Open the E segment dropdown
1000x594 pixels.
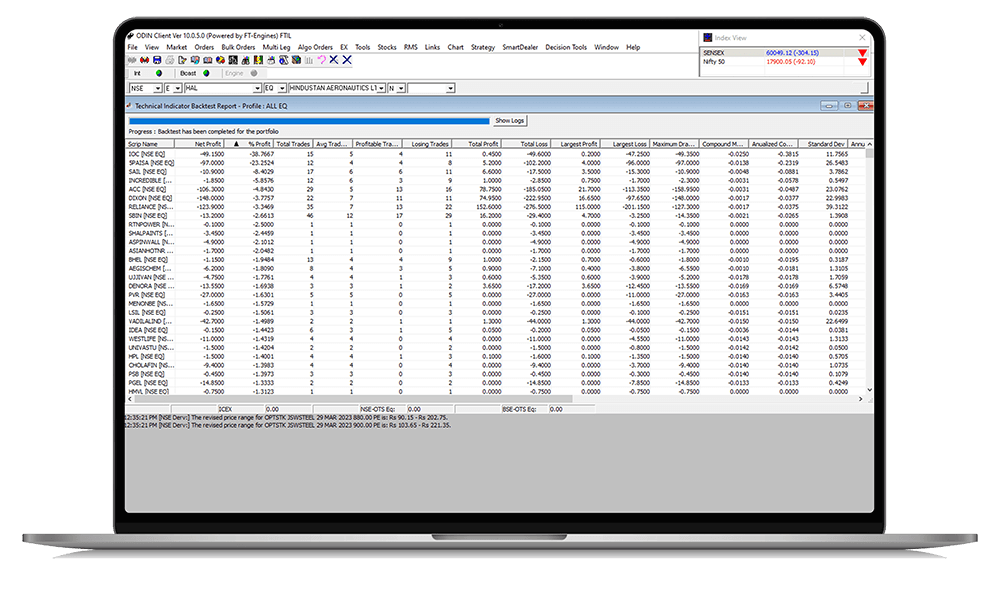point(178,89)
